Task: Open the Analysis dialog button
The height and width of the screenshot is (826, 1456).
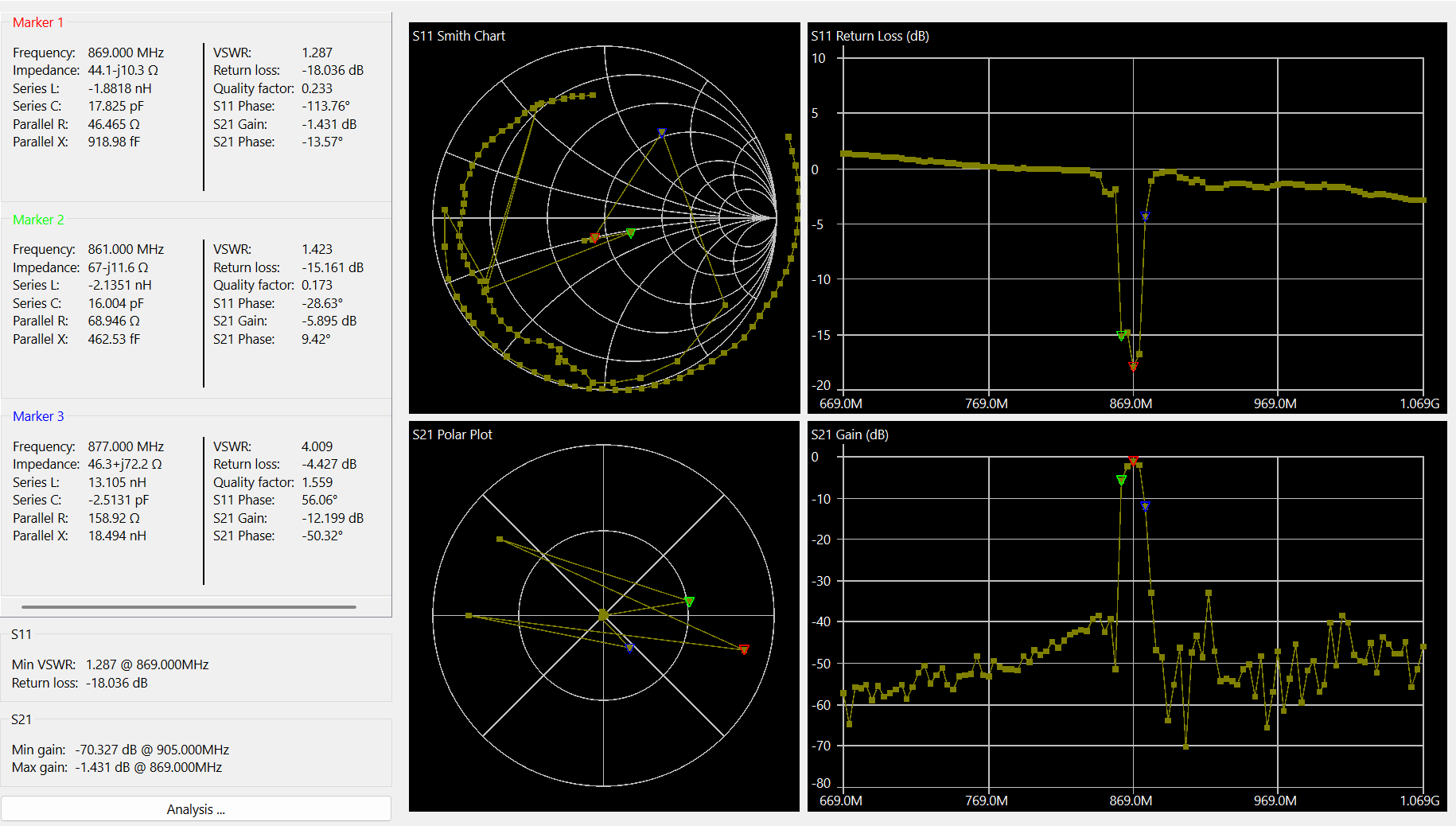Action: coord(196,808)
